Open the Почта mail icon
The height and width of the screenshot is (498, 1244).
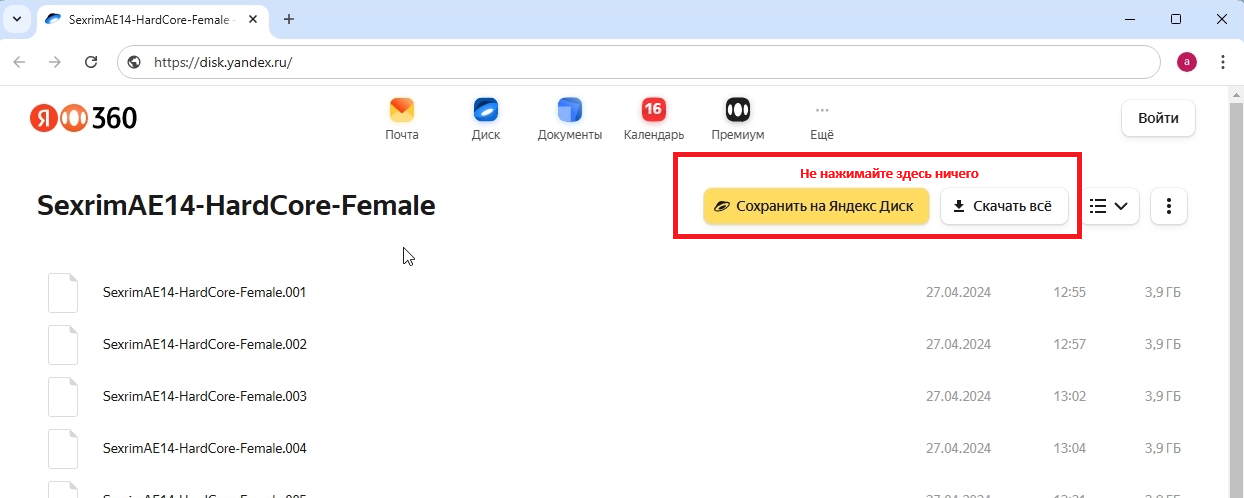click(402, 111)
